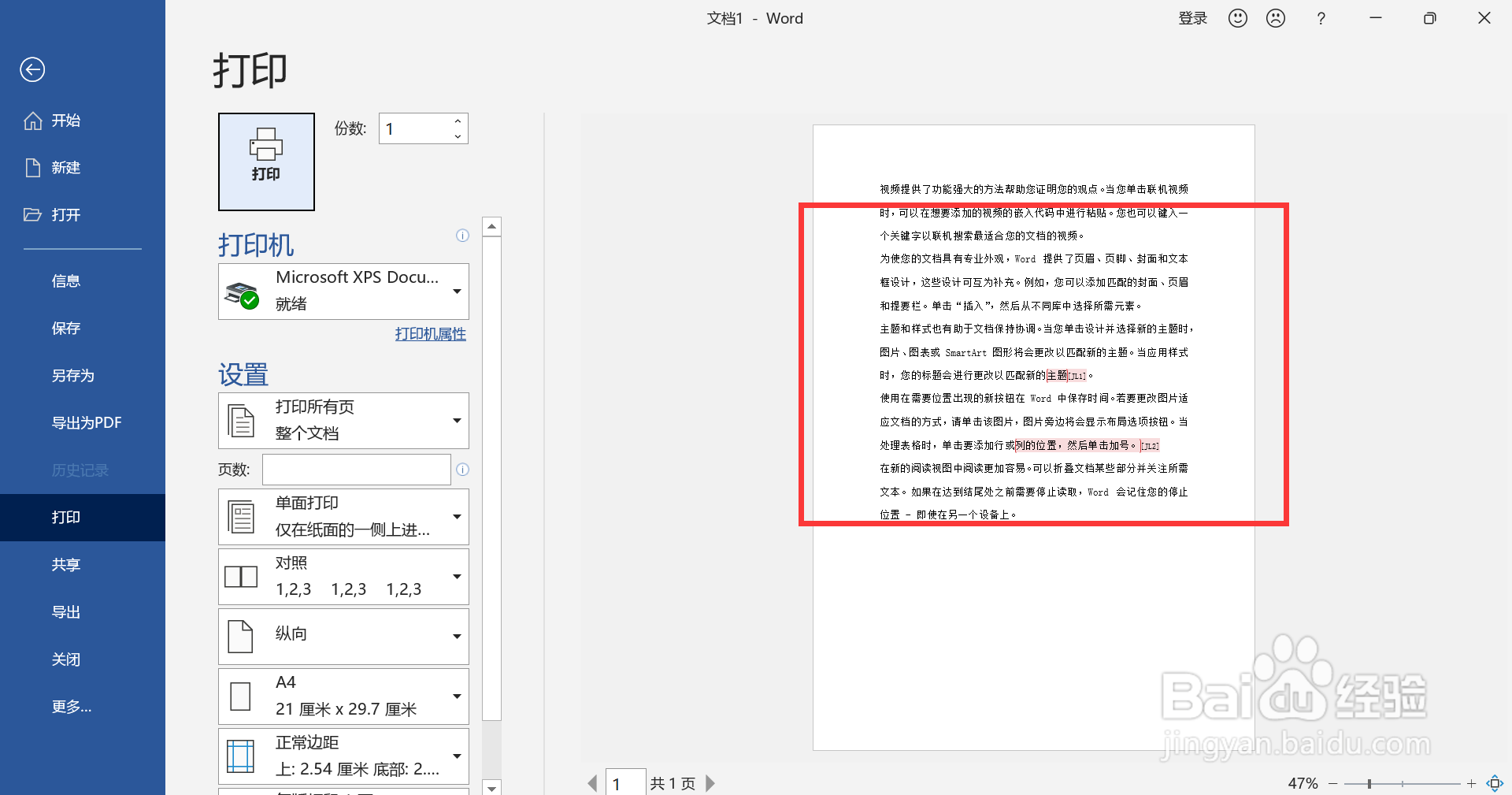Click the current page number field
Screen dimensions: 1512x795
point(625,783)
